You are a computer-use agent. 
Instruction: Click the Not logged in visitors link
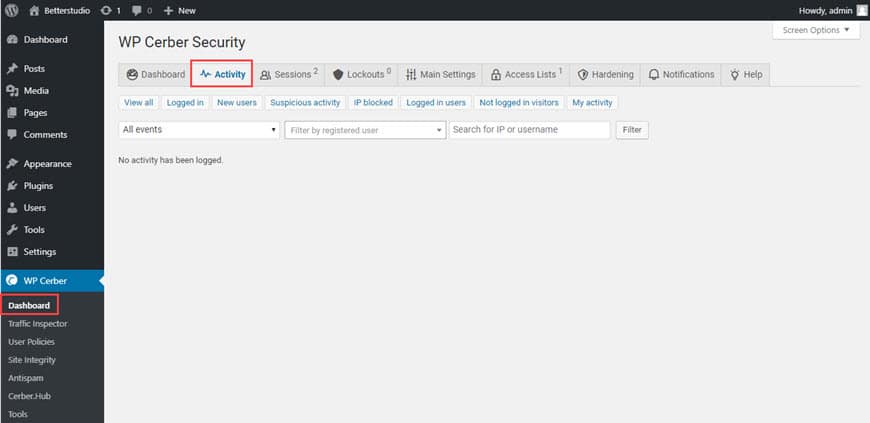tap(519, 103)
